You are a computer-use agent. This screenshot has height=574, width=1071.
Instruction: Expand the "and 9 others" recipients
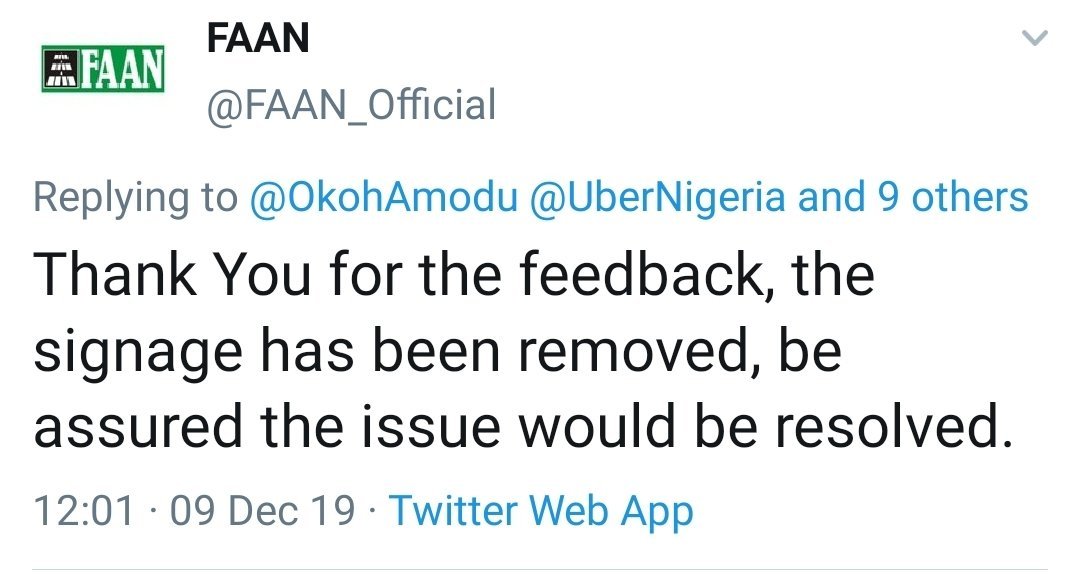click(x=912, y=197)
